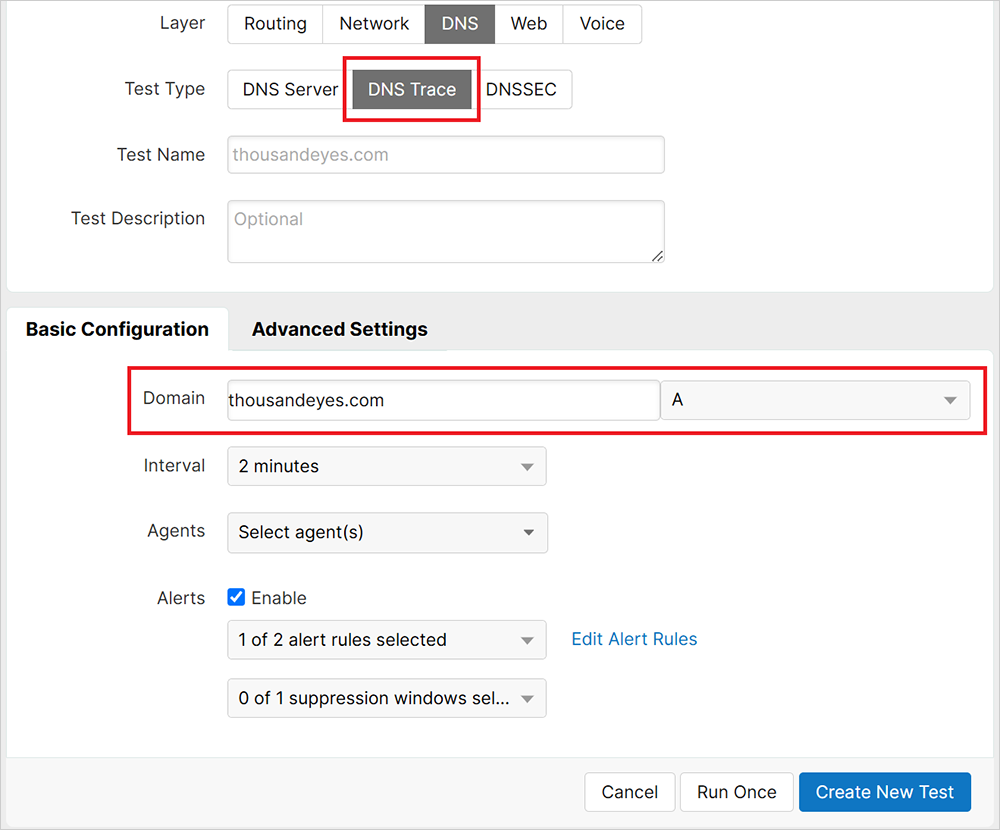Focus the Test Description text area
The height and width of the screenshot is (830, 1000).
pos(445,231)
